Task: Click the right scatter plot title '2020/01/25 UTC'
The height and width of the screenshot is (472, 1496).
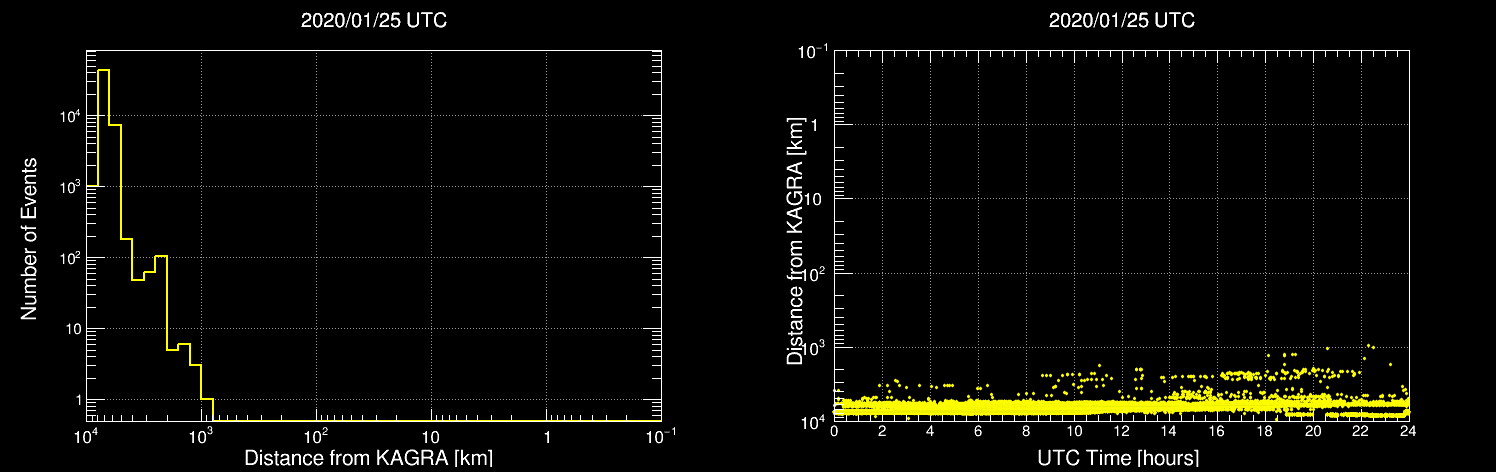Action: (x=1121, y=20)
